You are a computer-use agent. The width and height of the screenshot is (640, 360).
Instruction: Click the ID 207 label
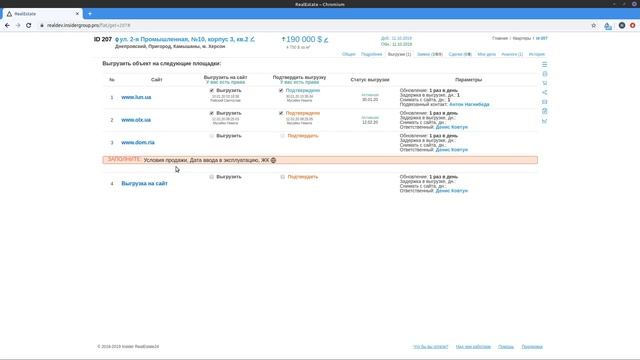coord(102,39)
